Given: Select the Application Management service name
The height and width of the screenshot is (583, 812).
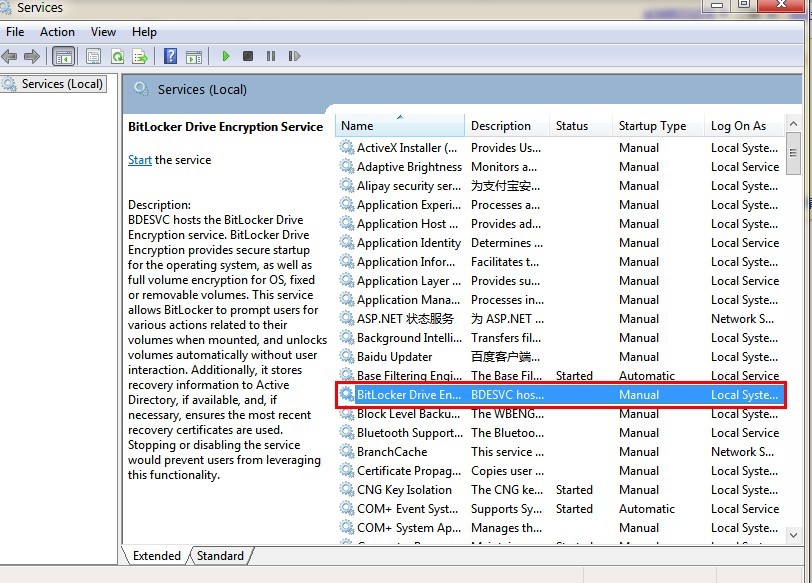Looking at the screenshot, I should (x=408, y=300).
